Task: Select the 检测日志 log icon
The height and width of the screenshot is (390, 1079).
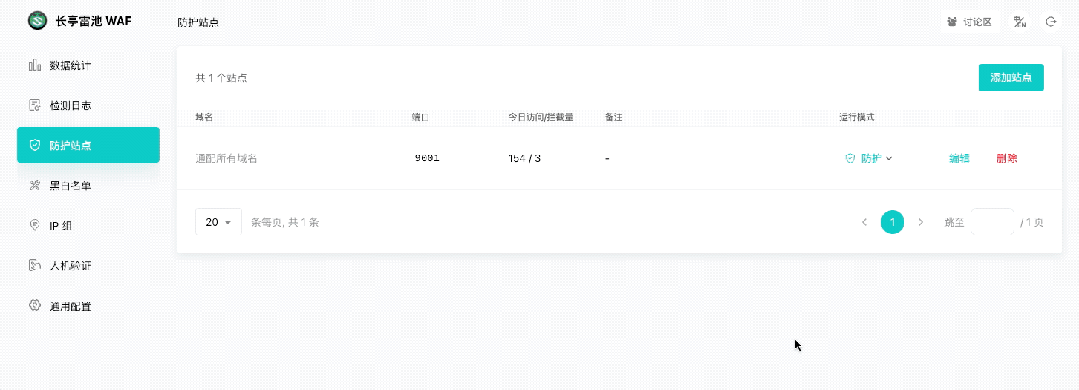Action: click(x=35, y=105)
